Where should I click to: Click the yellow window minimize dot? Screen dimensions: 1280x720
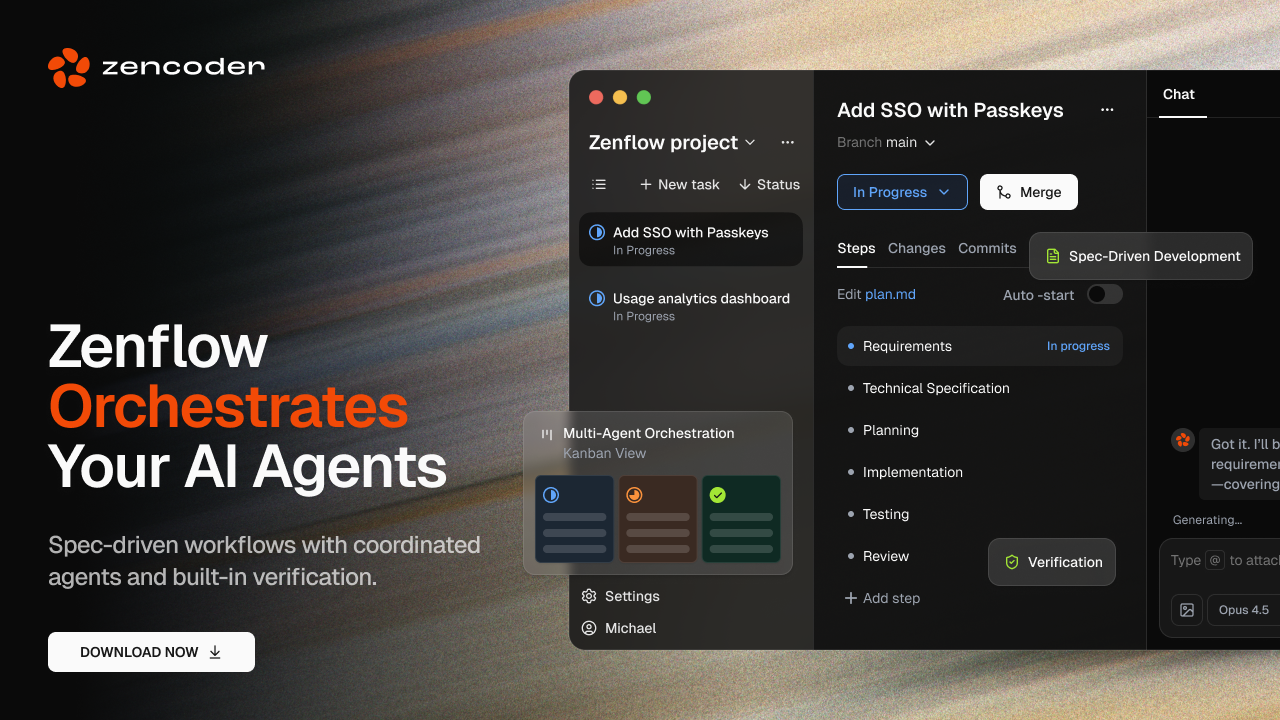620,97
